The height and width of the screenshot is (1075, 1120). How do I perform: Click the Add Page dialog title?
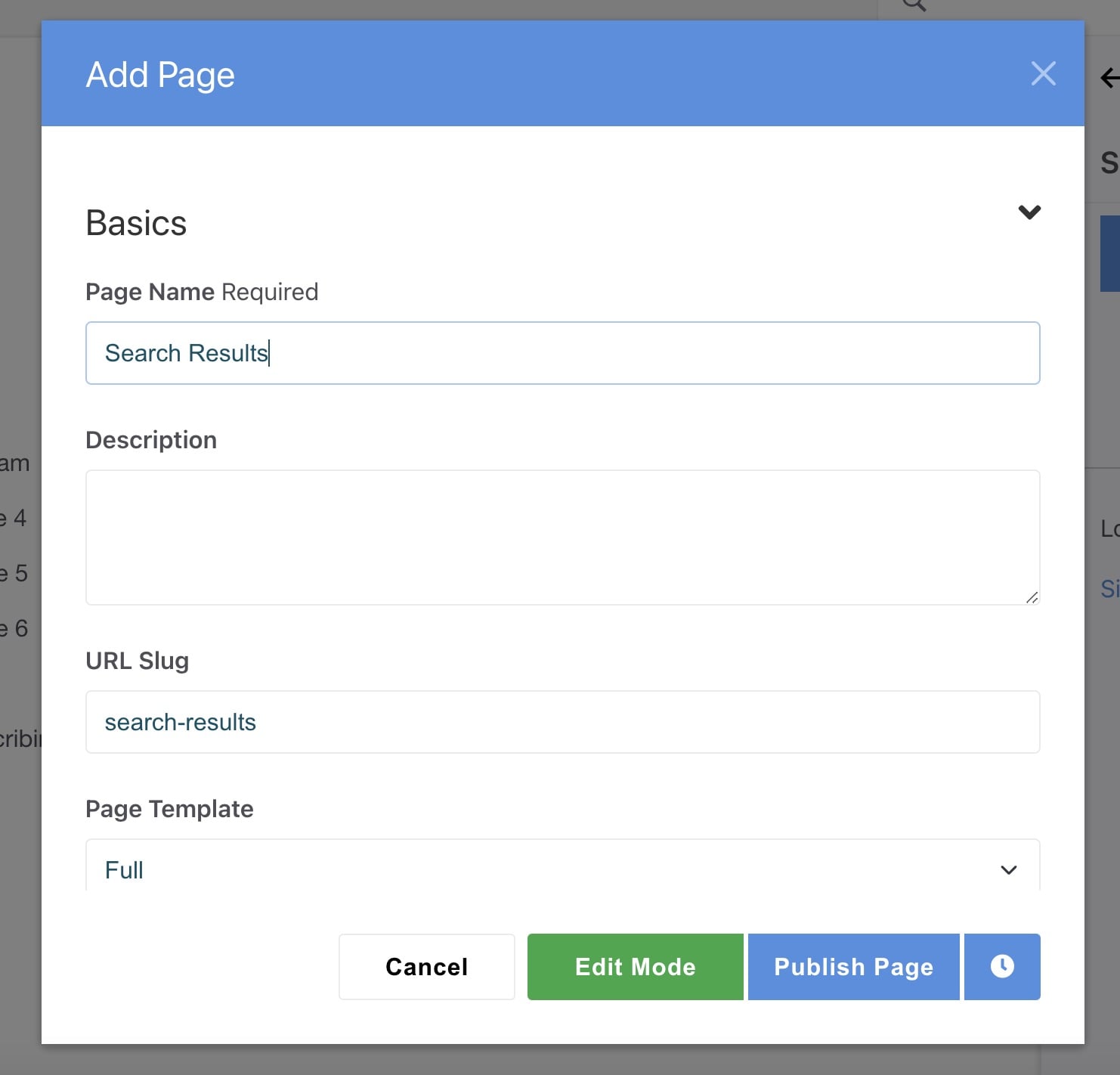[160, 75]
